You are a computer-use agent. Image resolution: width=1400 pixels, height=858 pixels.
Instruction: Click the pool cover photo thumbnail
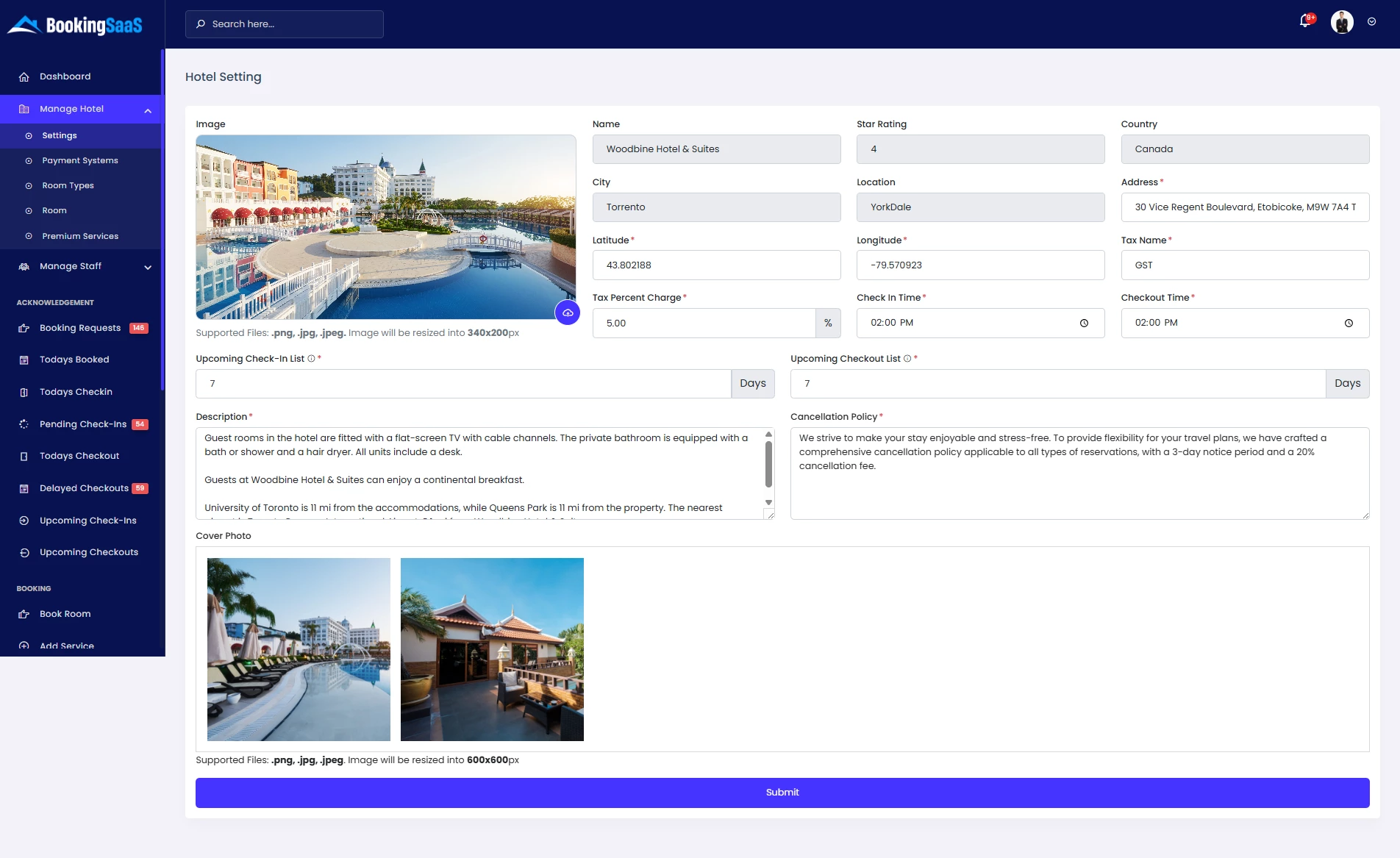pos(299,648)
